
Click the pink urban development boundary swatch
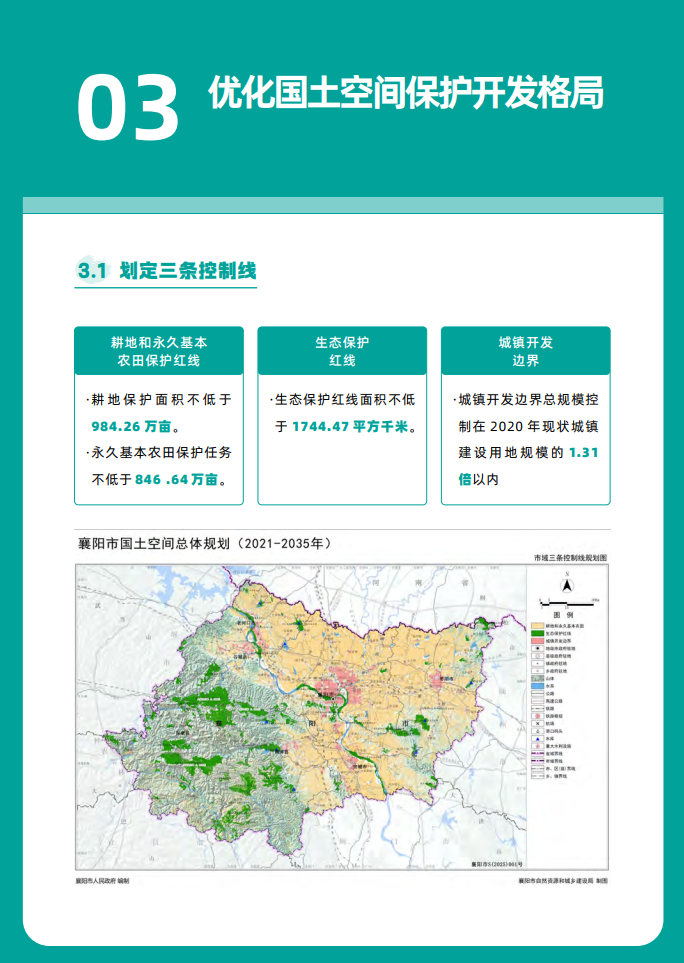(x=536, y=643)
